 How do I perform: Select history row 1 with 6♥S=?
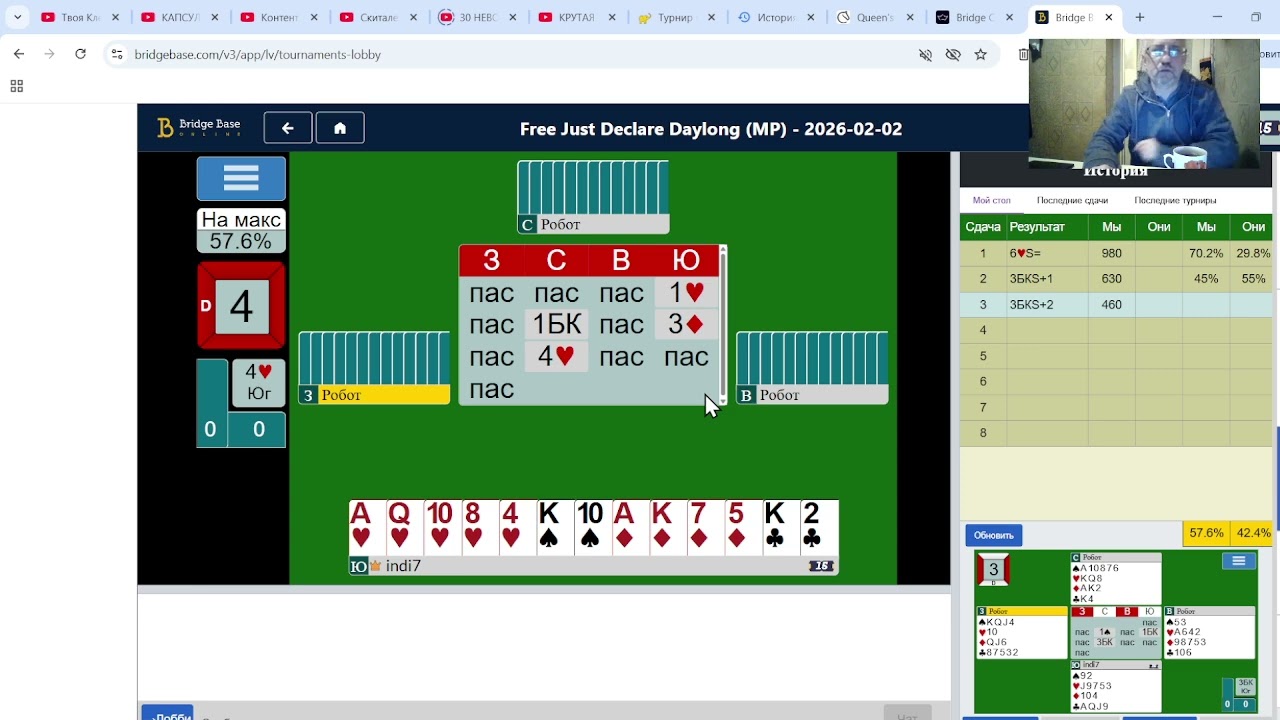click(x=1116, y=253)
